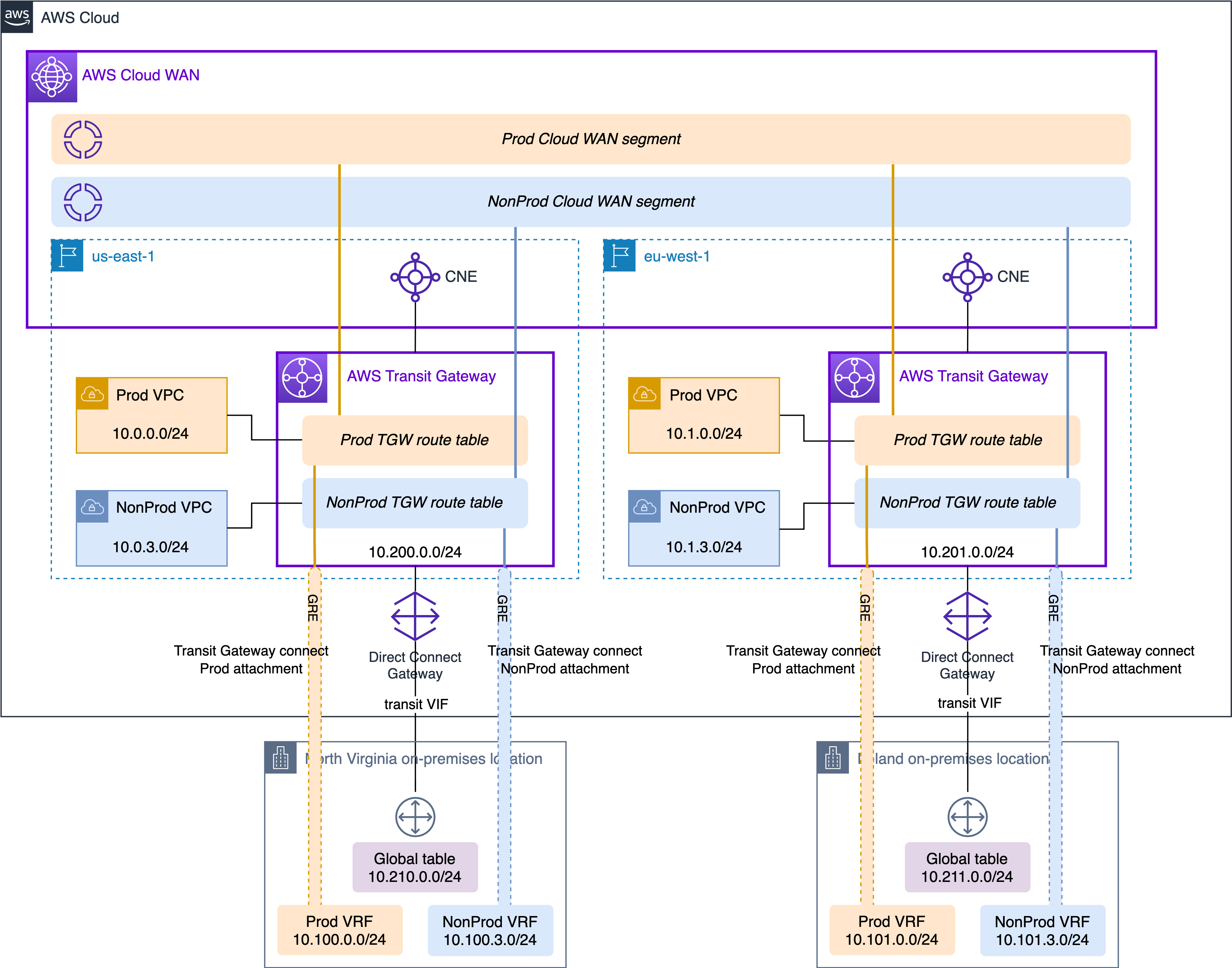The width and height of the screenshot is (1232, 968).
Task: Click the AWS Cloud WAN globe icon
Action: (52, 77)
